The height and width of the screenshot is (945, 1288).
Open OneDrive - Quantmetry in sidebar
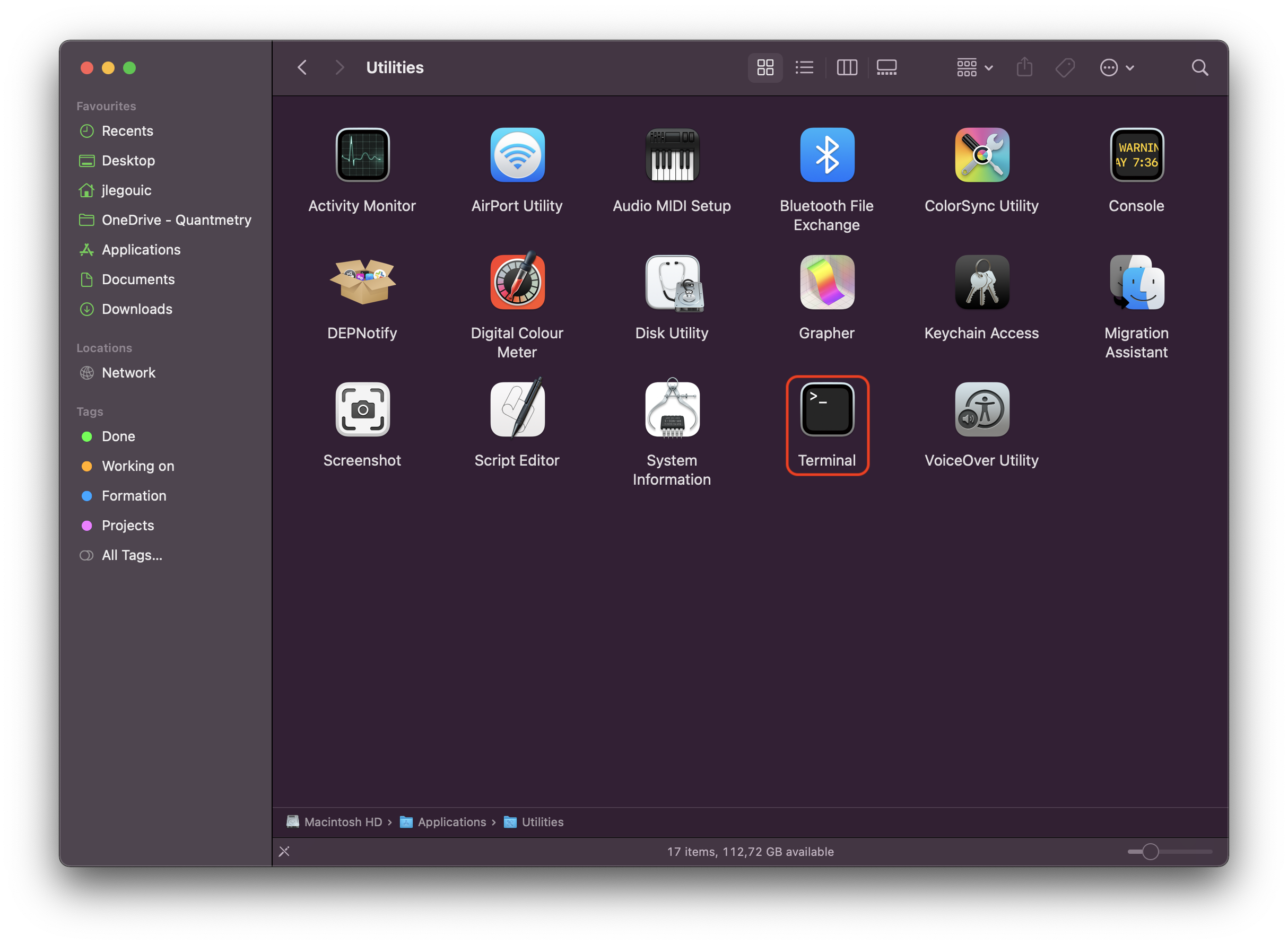tap(165, 220)
